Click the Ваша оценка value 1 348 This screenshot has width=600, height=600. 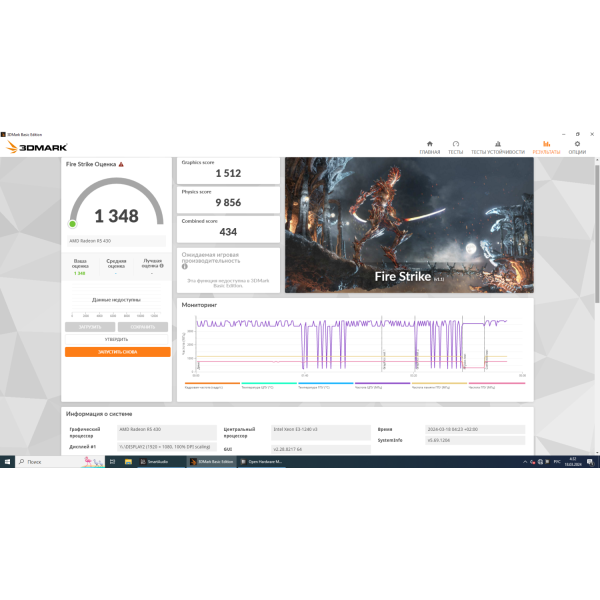coord(80,273)
